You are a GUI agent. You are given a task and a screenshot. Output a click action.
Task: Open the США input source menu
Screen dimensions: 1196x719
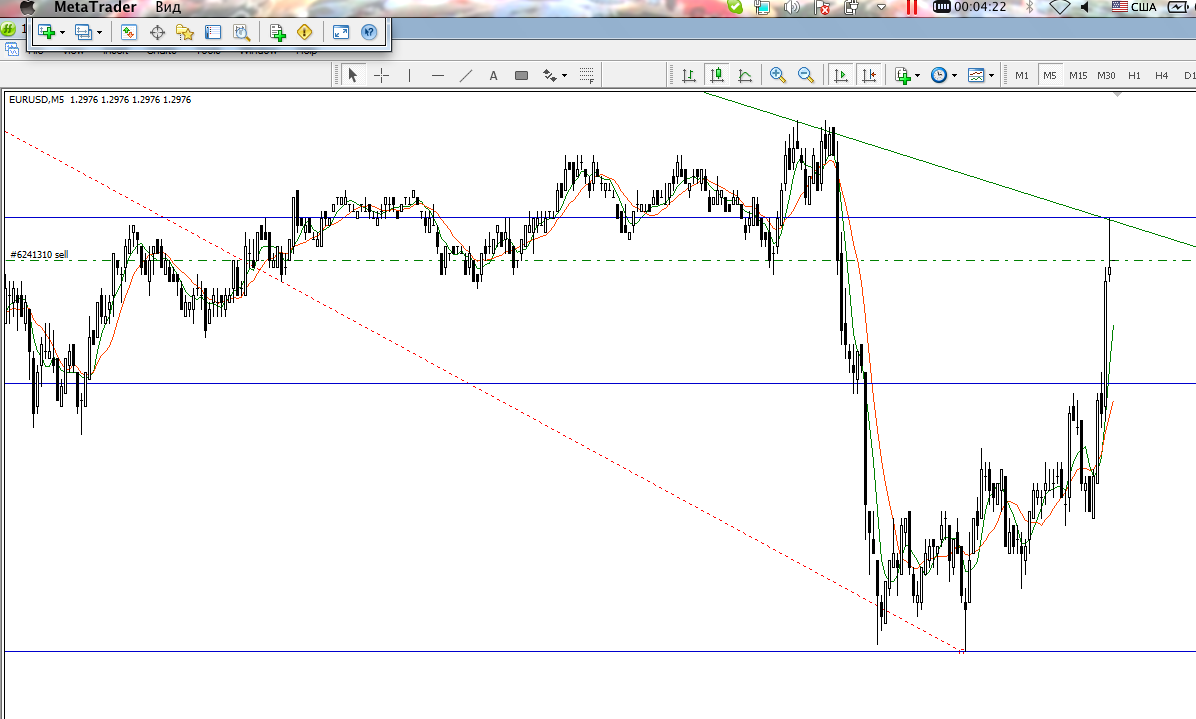click(1133, 7)
